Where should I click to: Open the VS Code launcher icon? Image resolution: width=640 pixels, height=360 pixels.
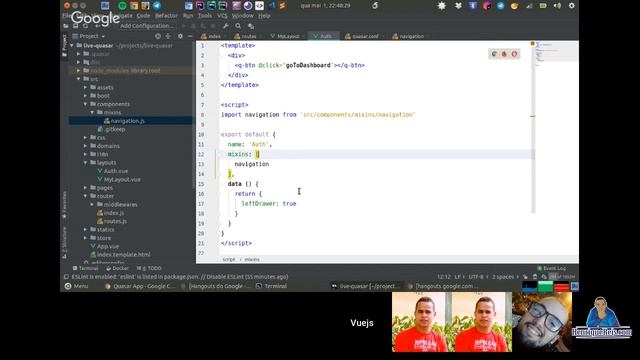pyautogui.click(x=271, y=6)
